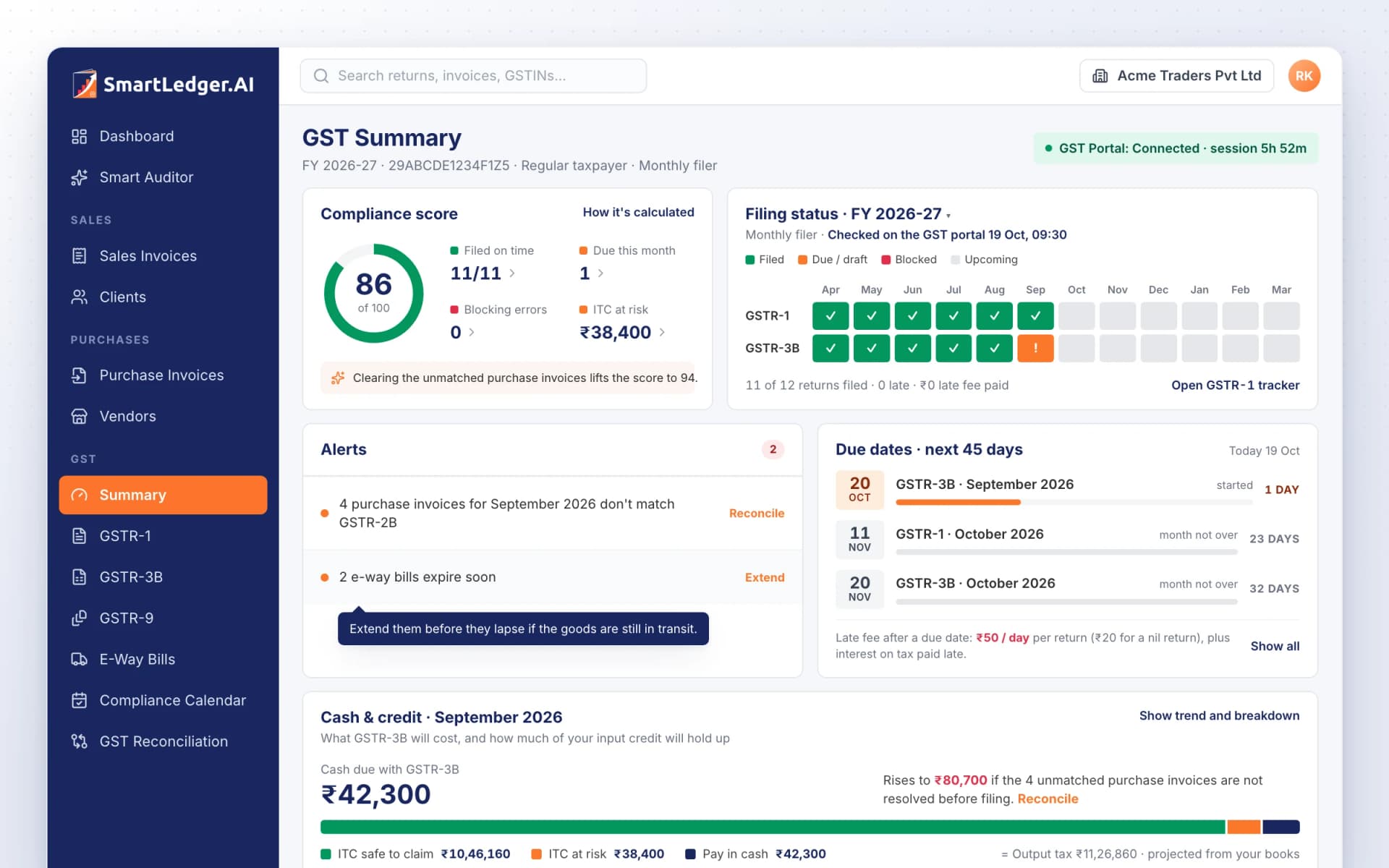
Task: Open the RK user avatar
Action: pos(1304,76)
